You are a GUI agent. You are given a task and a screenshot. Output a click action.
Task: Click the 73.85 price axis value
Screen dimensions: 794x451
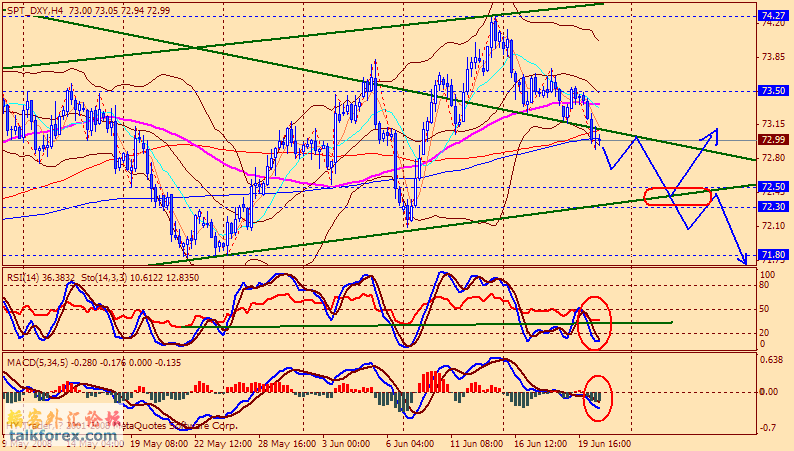click(x=773, y=57)
